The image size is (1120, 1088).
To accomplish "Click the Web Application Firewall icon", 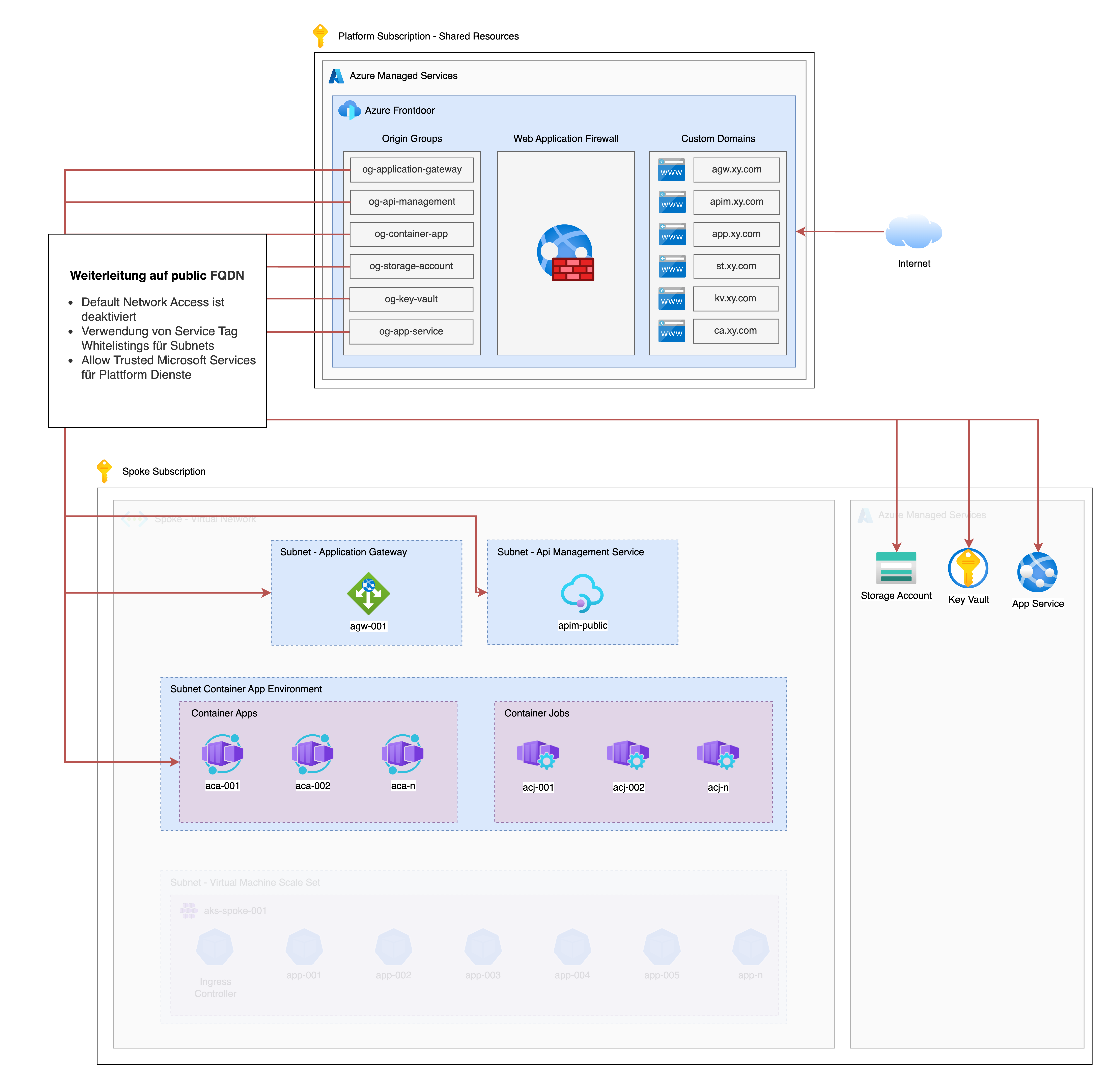I will click(565, 253).
